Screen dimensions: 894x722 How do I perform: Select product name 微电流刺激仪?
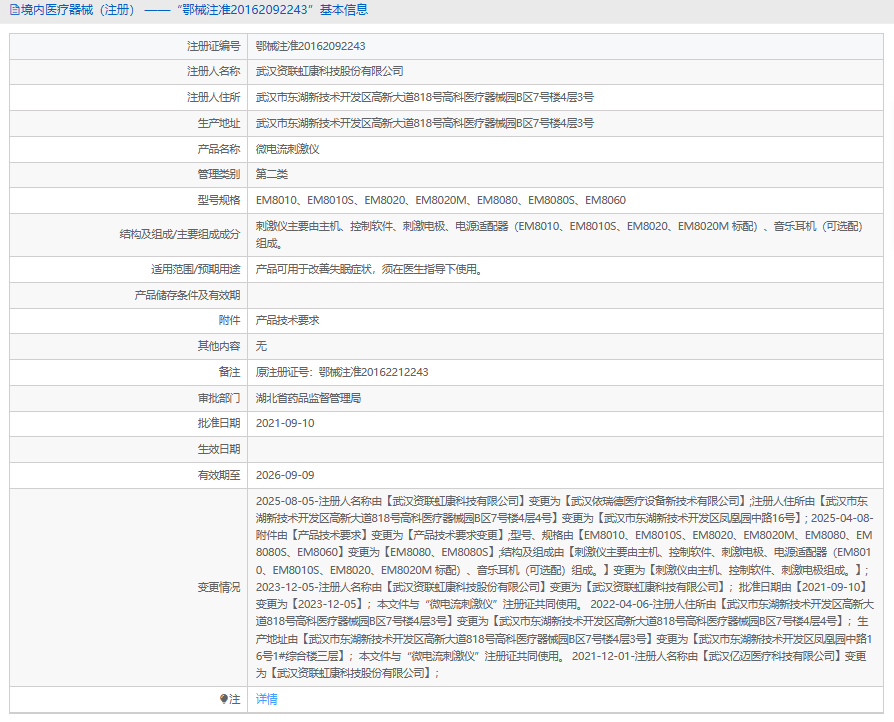coord(287,149)
